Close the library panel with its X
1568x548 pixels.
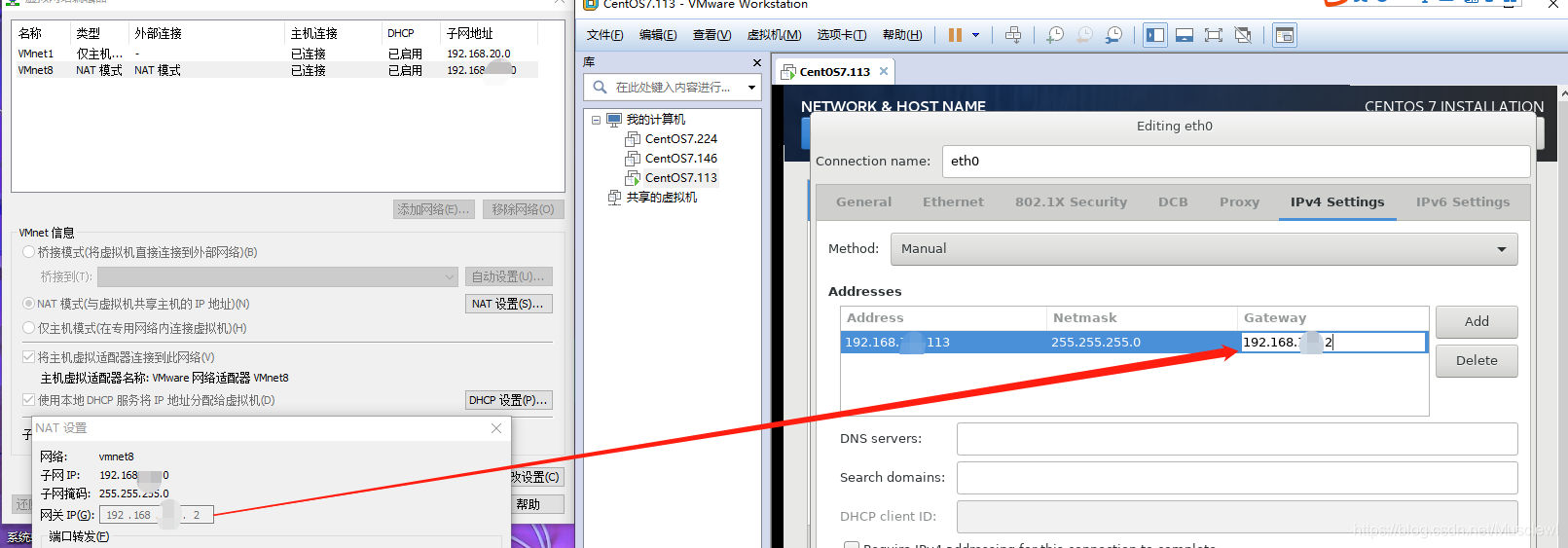click(x=757, y=62)
